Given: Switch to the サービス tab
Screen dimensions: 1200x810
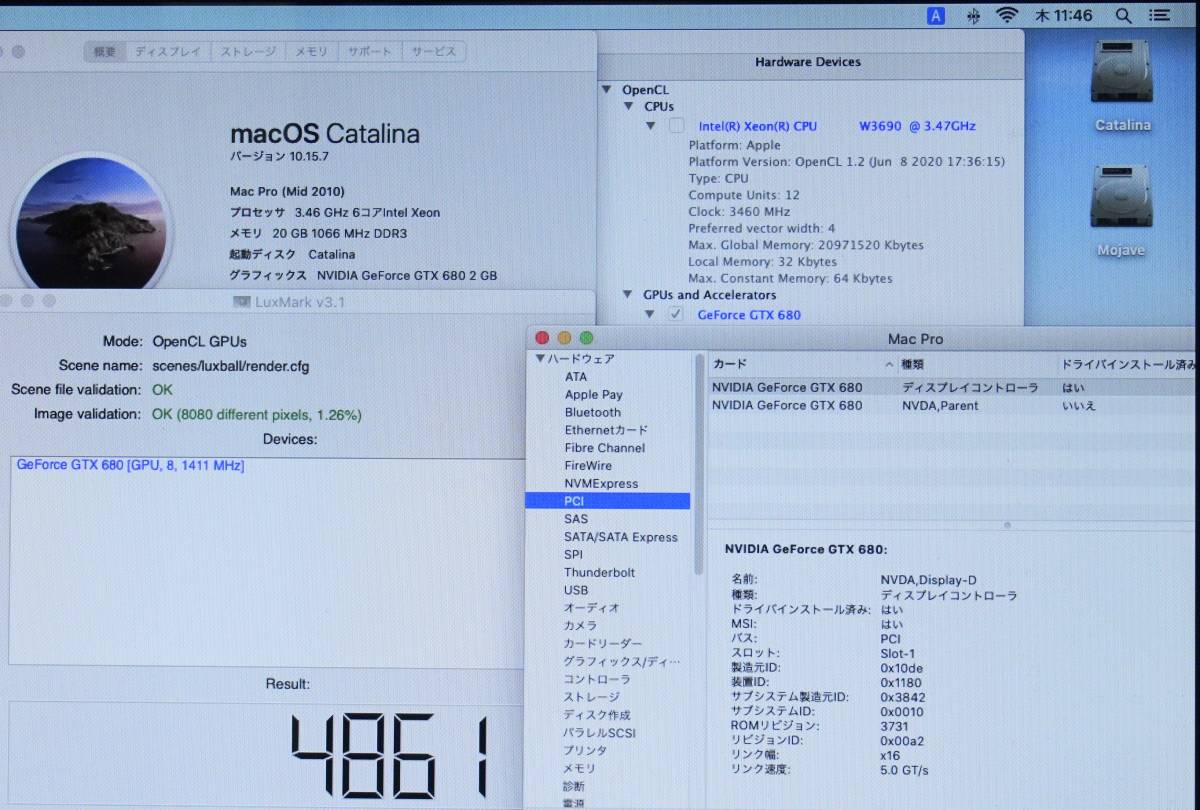Looking at the screenshot, I should pyautogui.click(x=433, y=51).
